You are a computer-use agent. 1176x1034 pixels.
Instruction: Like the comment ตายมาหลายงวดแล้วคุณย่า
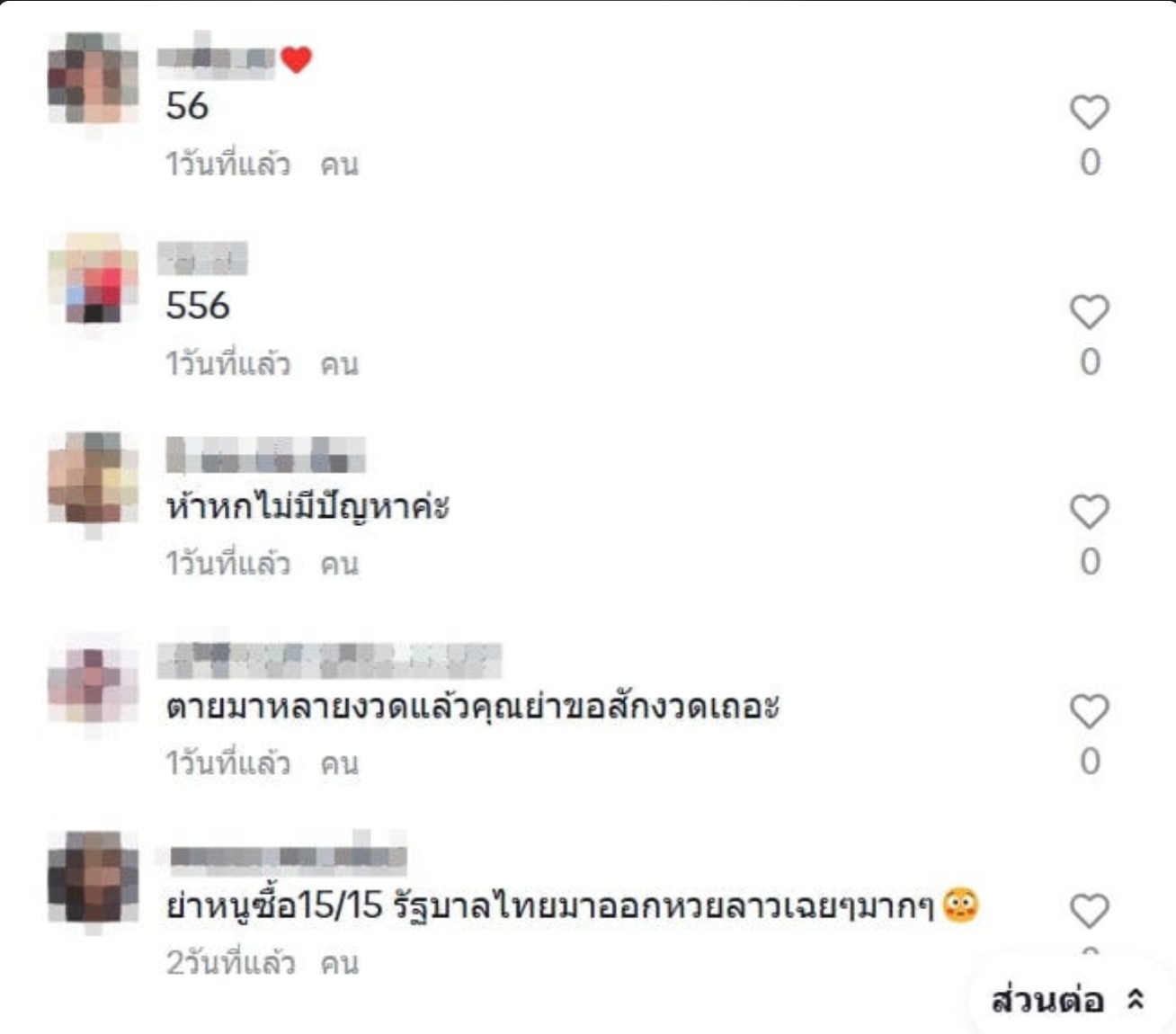pos(1089,711)
